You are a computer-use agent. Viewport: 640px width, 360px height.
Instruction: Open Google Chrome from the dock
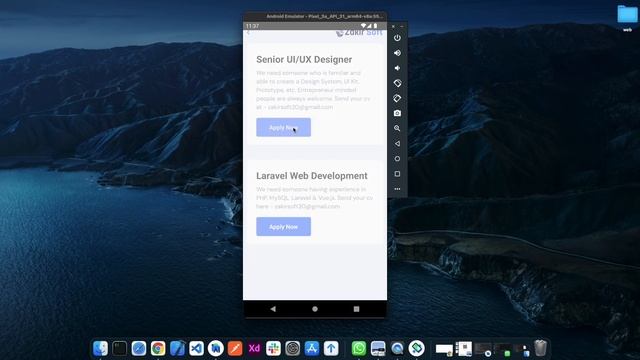pyautogui.click(x=158, y=349)
